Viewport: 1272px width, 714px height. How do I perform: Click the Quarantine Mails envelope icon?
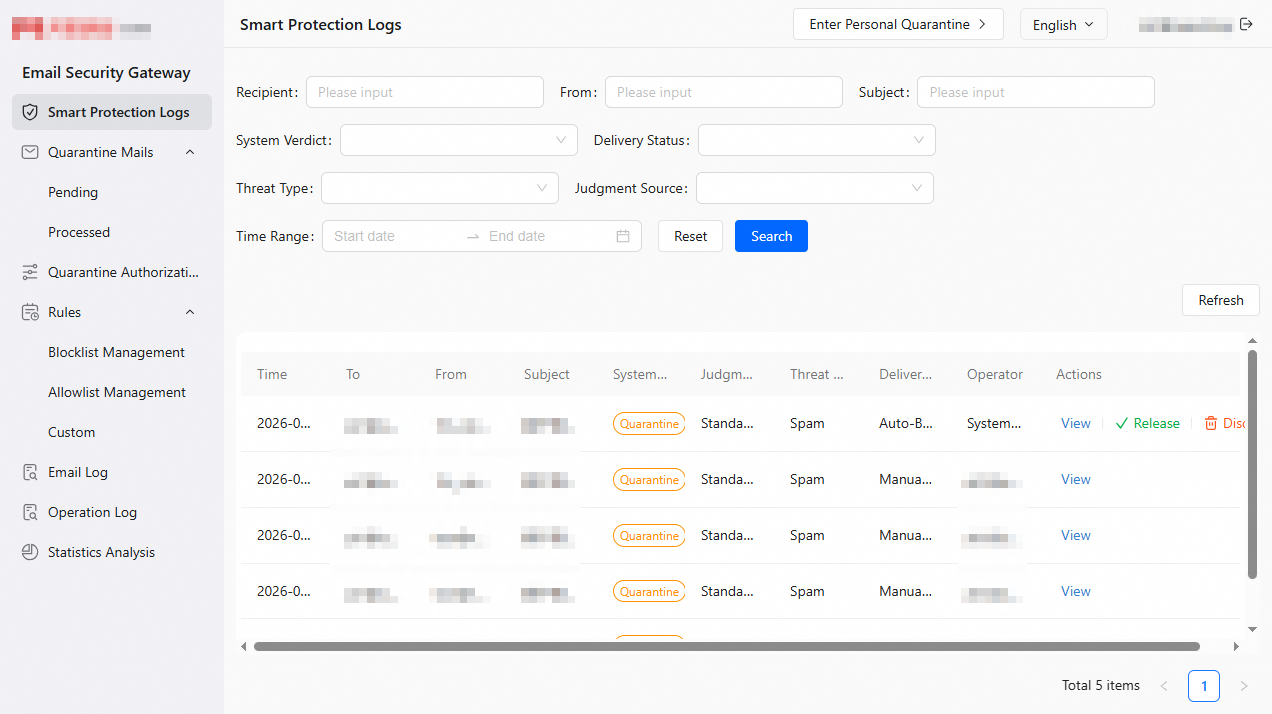click(30, 152)
